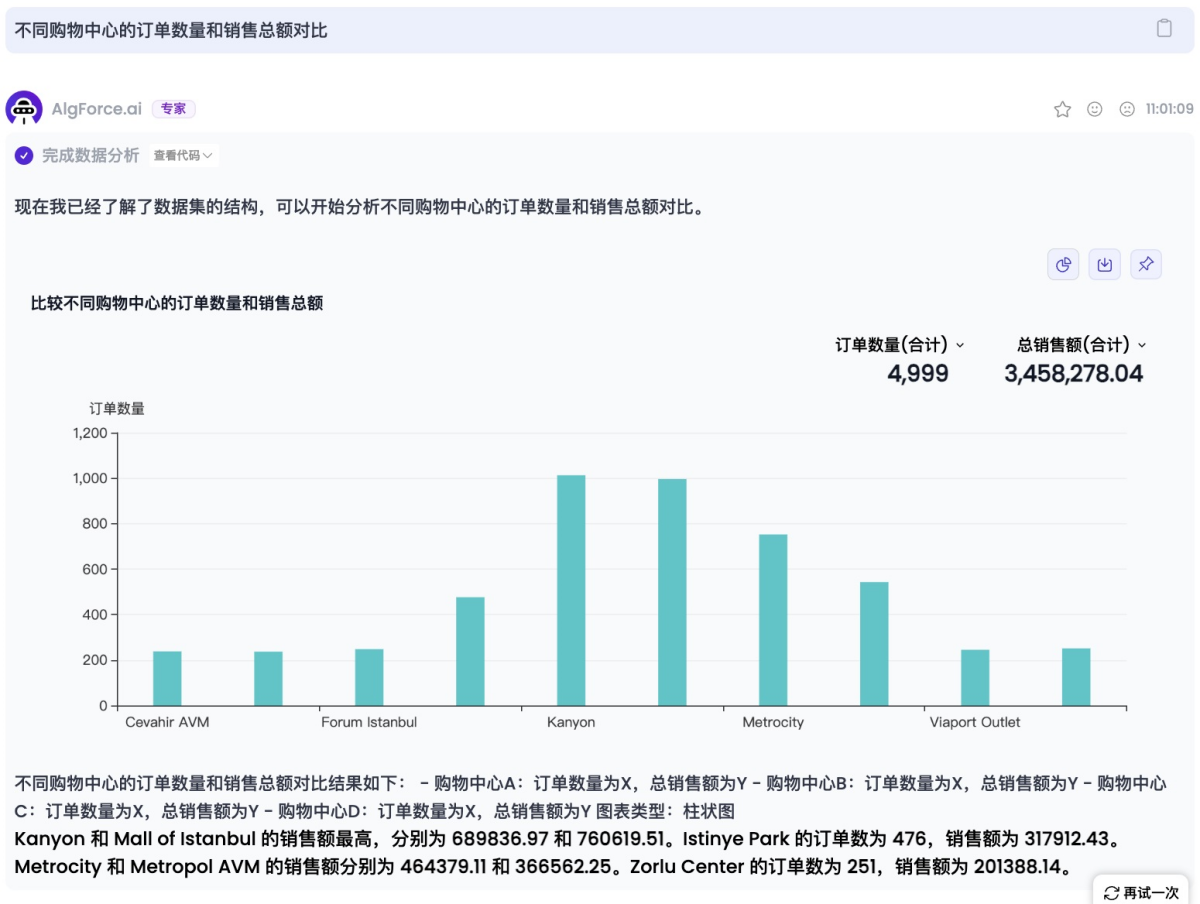Click the 再试一次 retry button
The height and width of the screenshot is (904, 1200).
(x=1142, y=892)
